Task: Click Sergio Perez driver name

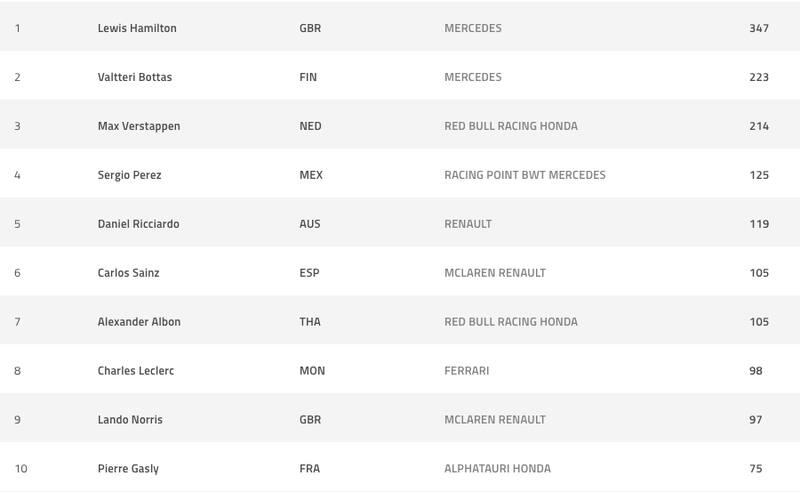Action: (x=129, y=175)
